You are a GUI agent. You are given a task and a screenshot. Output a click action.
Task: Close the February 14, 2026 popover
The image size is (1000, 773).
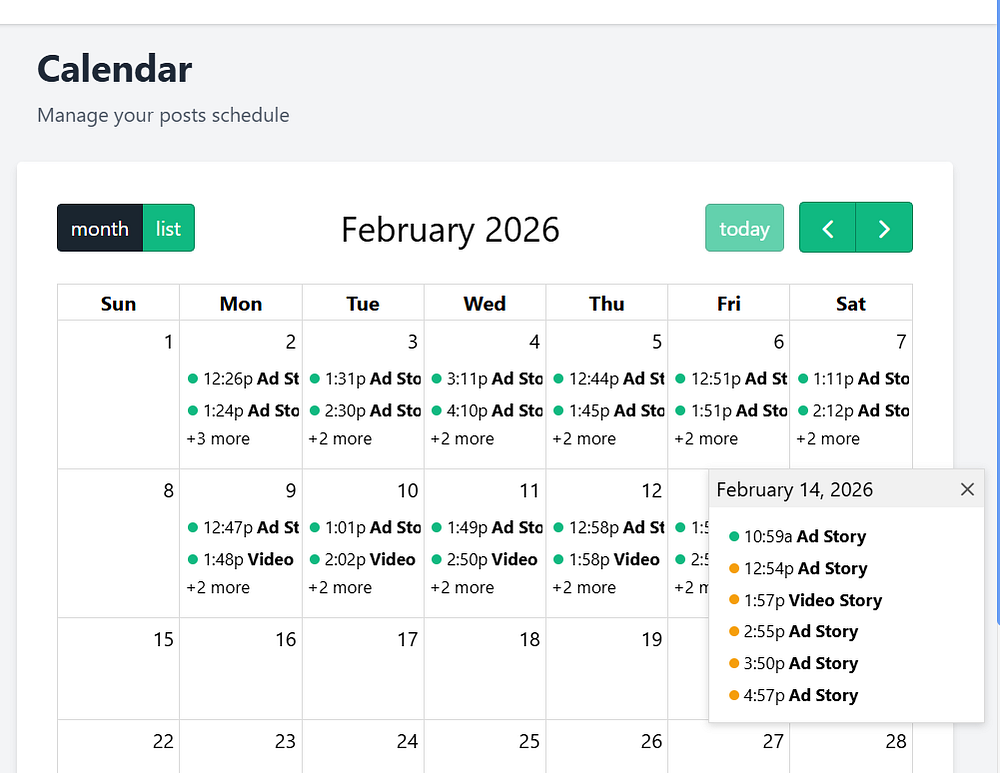[967, 489]
